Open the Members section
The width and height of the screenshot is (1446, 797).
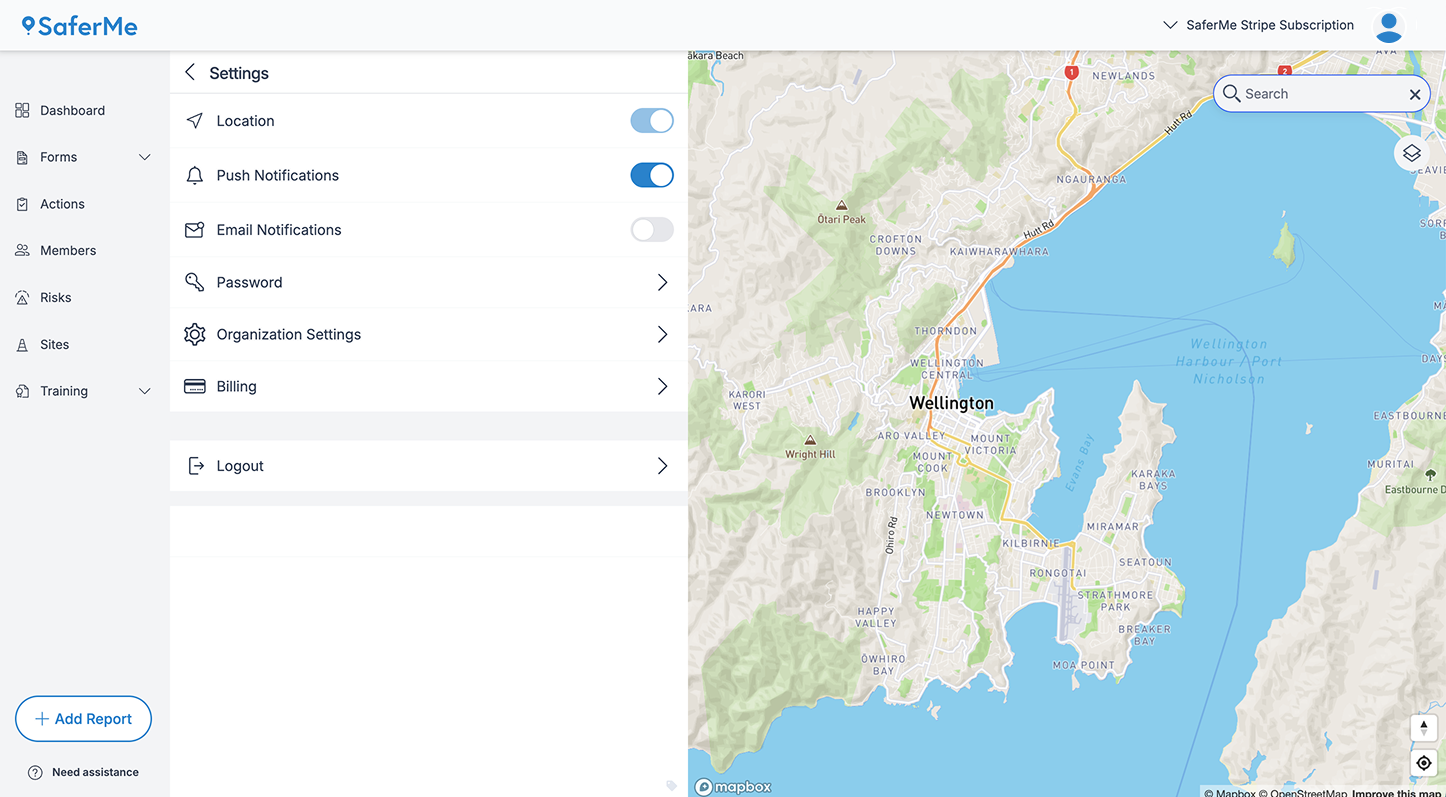pos(68,250)
